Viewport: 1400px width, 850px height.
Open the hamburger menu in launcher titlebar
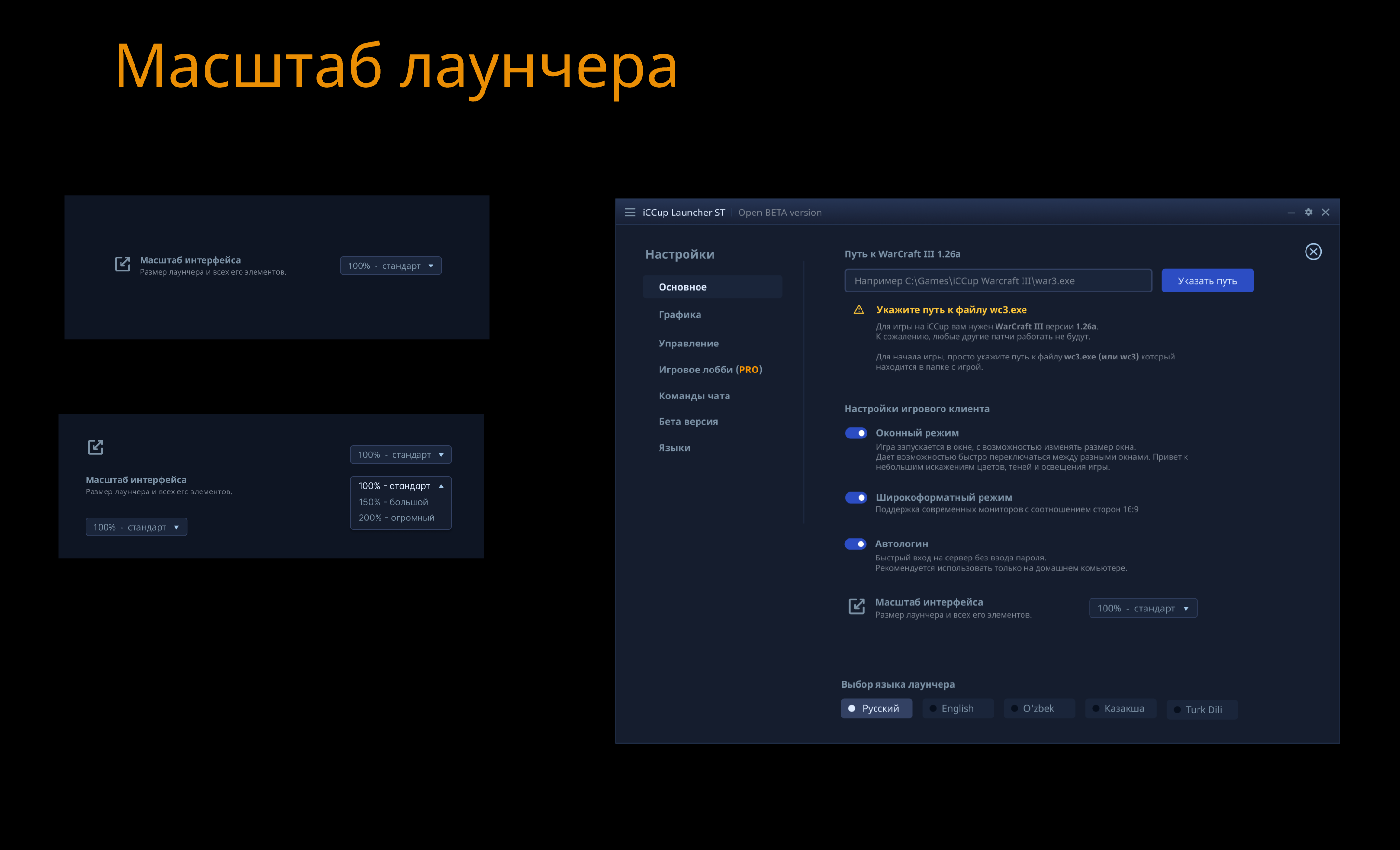[630, 212]
